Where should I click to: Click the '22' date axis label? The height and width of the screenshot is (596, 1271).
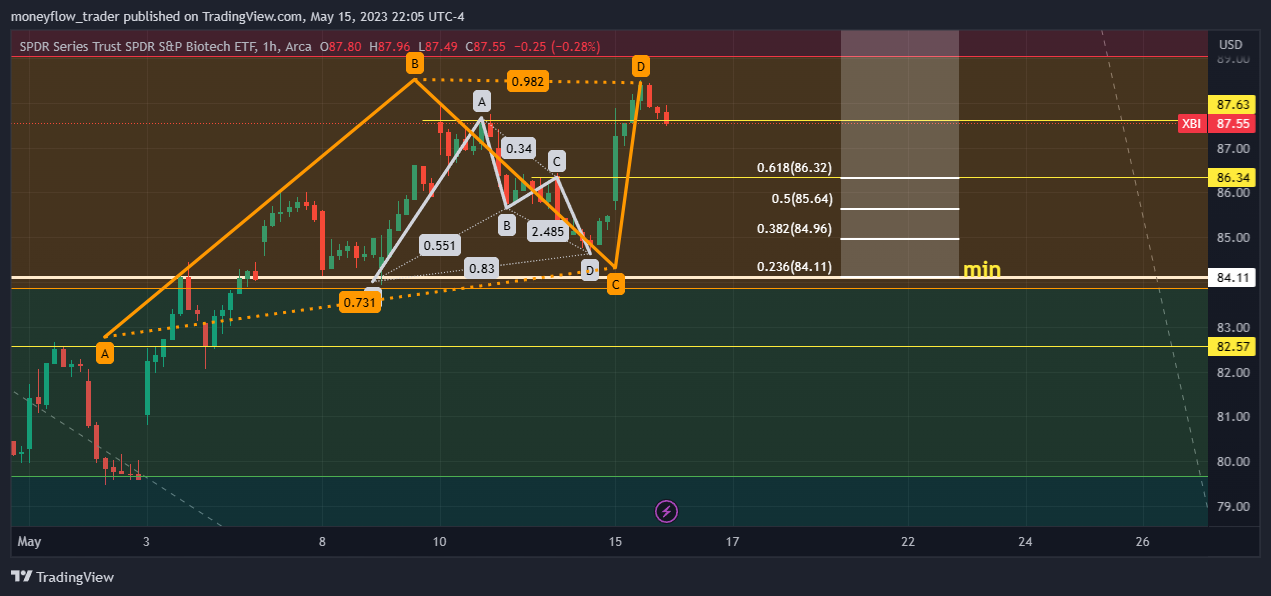coord(908,542)
